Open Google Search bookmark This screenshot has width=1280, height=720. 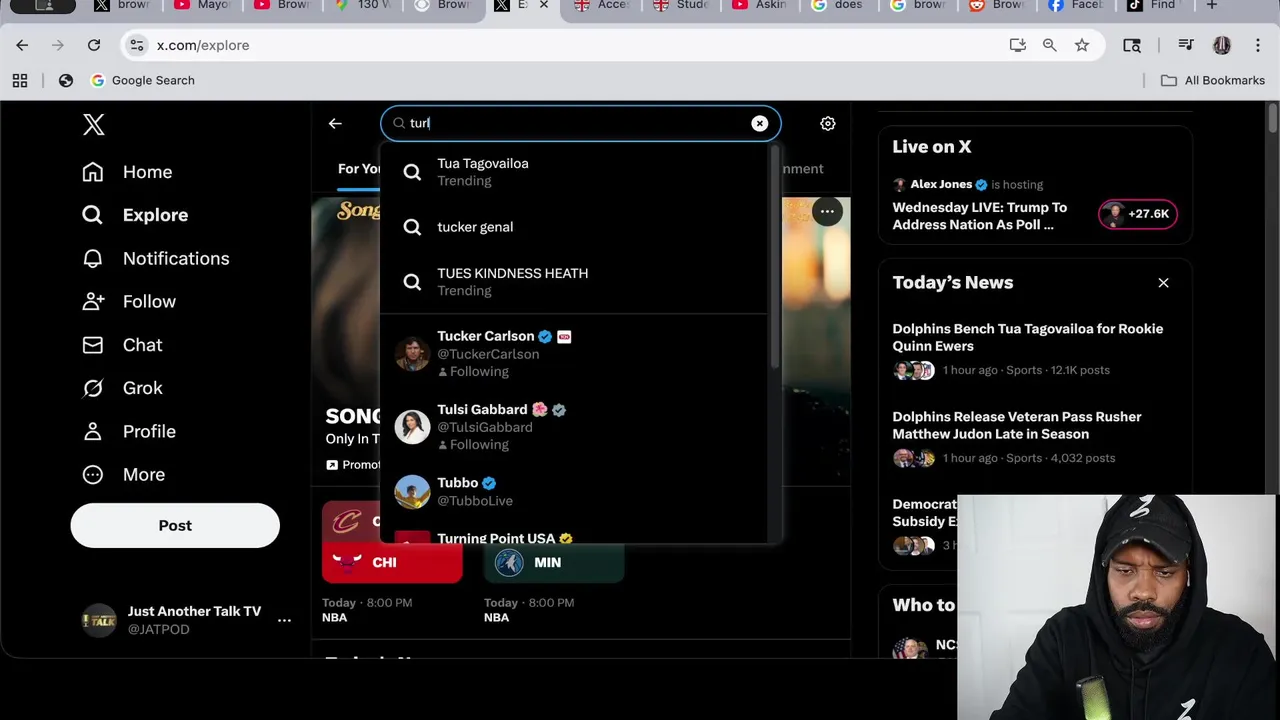(x=142, y=80)
